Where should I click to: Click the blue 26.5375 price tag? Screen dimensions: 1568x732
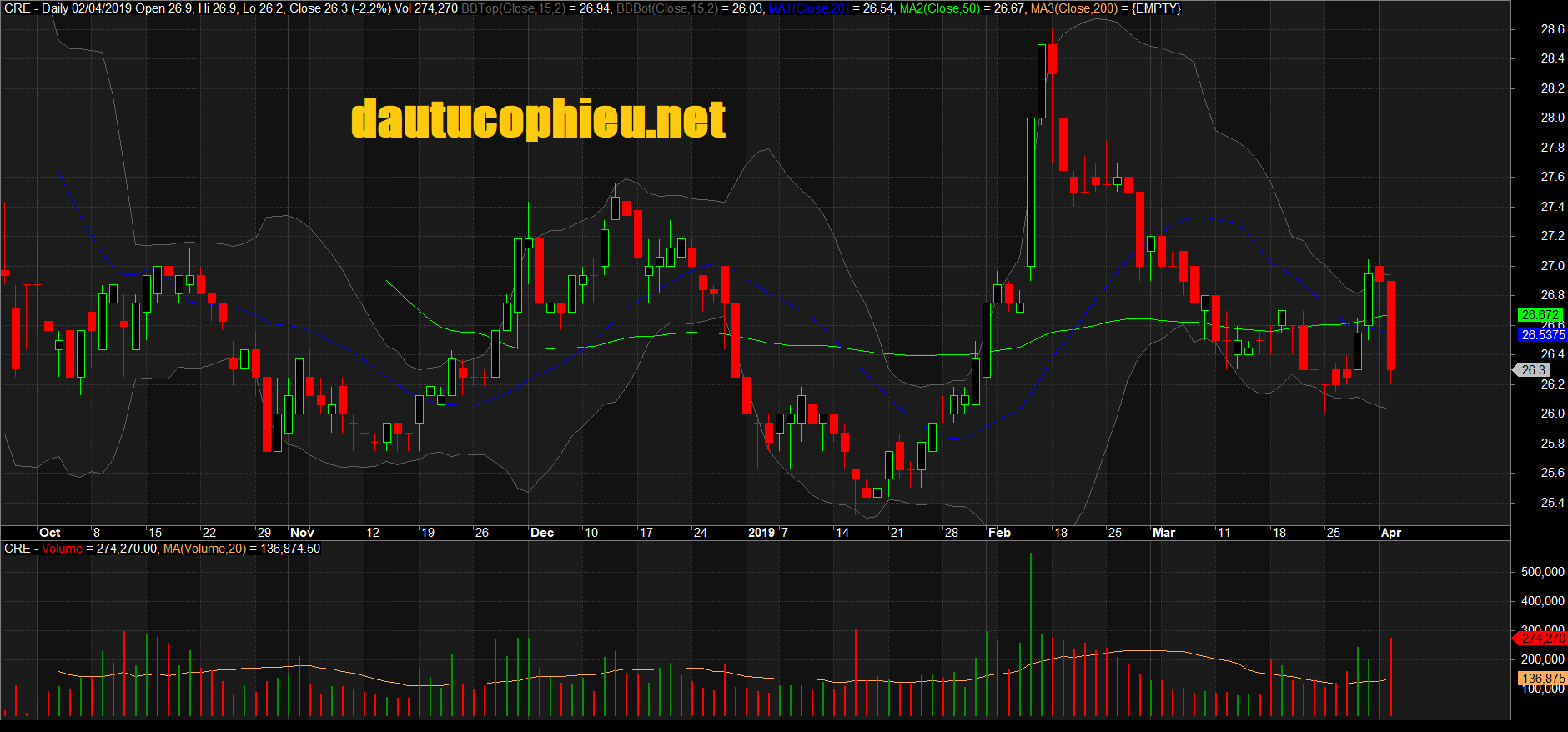pyautogui.click(x=1542, y=335)
